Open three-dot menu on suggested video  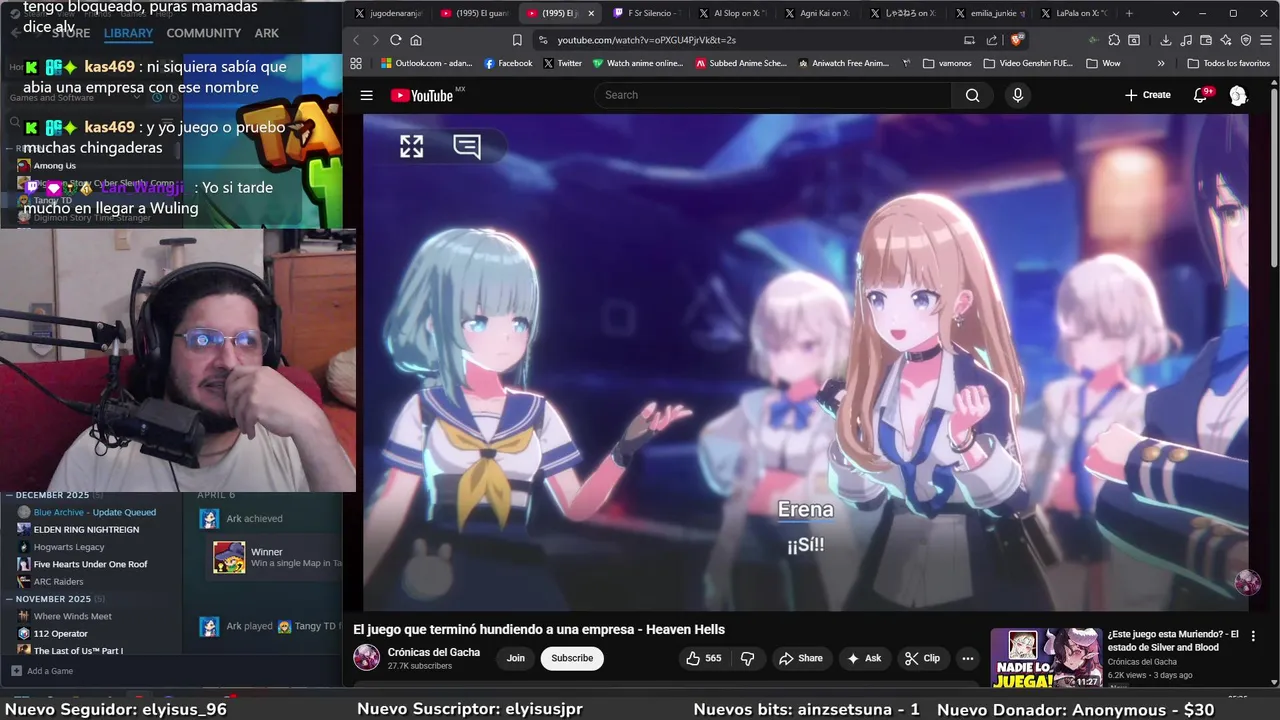pyautogui.click(x=1253, y=635)
